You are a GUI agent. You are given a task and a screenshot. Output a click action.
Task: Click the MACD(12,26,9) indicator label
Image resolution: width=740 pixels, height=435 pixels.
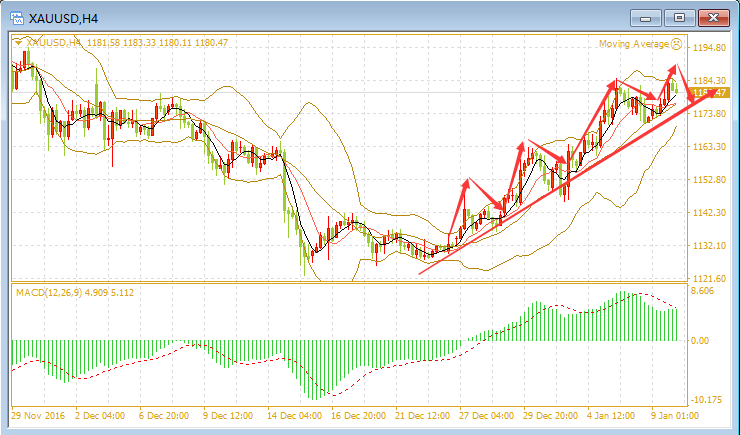point(75,293)
